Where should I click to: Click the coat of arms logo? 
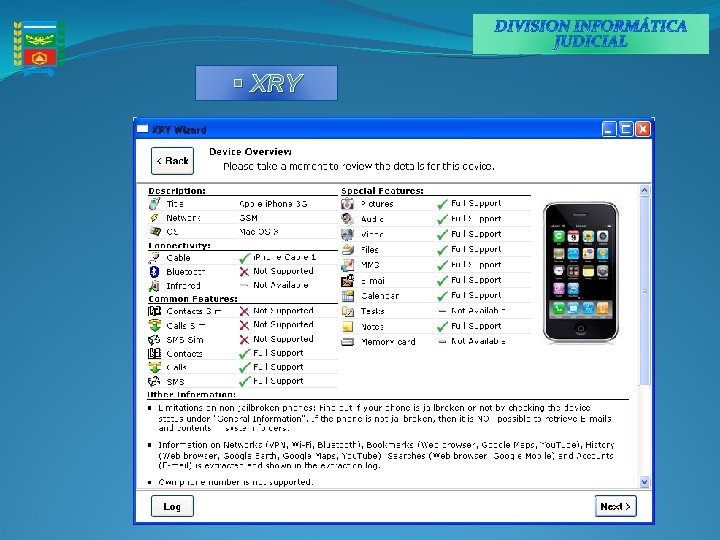[39, 48]
